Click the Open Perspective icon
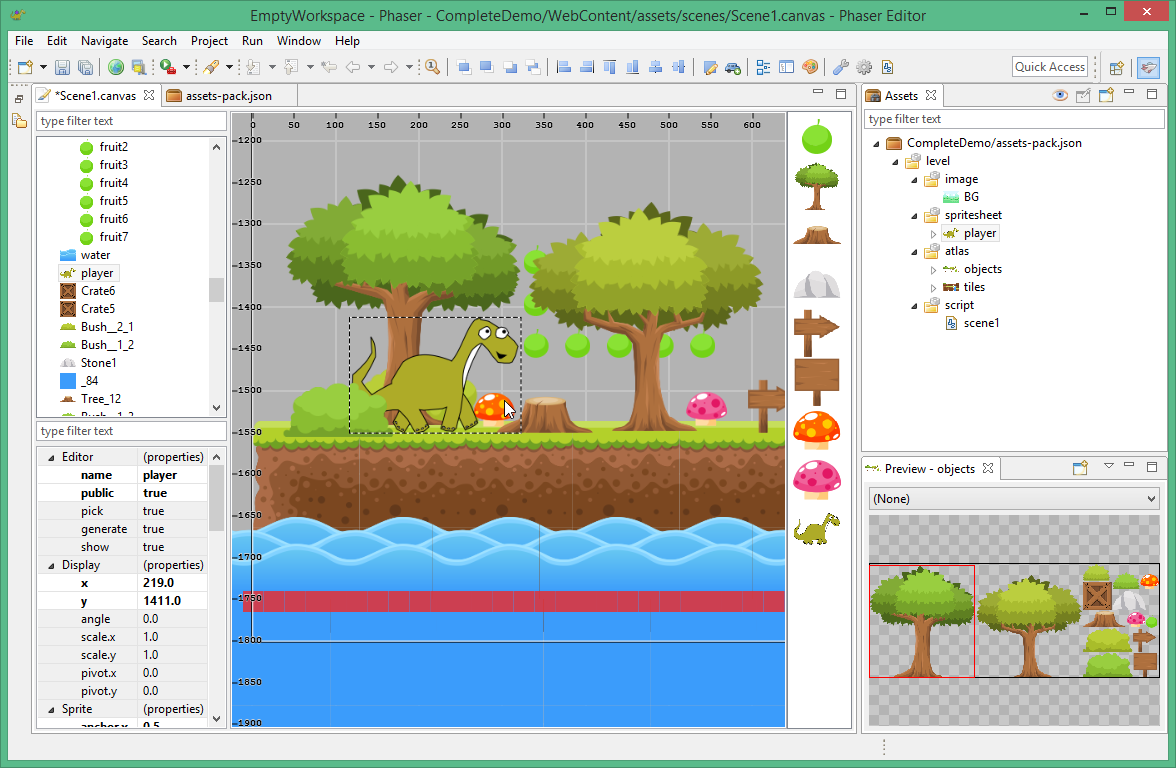1176x768 pixels. [x=1117, y=68]
